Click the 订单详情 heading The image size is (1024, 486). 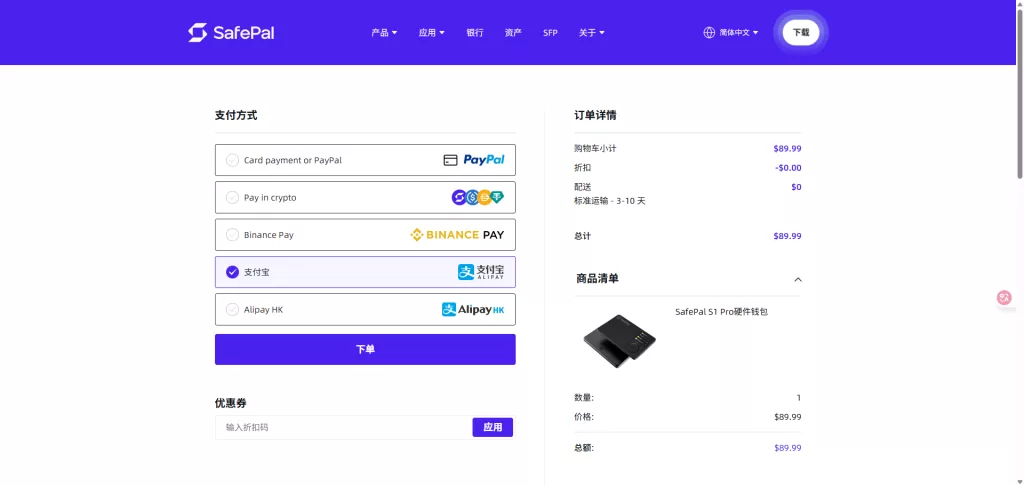click(595, 116)
